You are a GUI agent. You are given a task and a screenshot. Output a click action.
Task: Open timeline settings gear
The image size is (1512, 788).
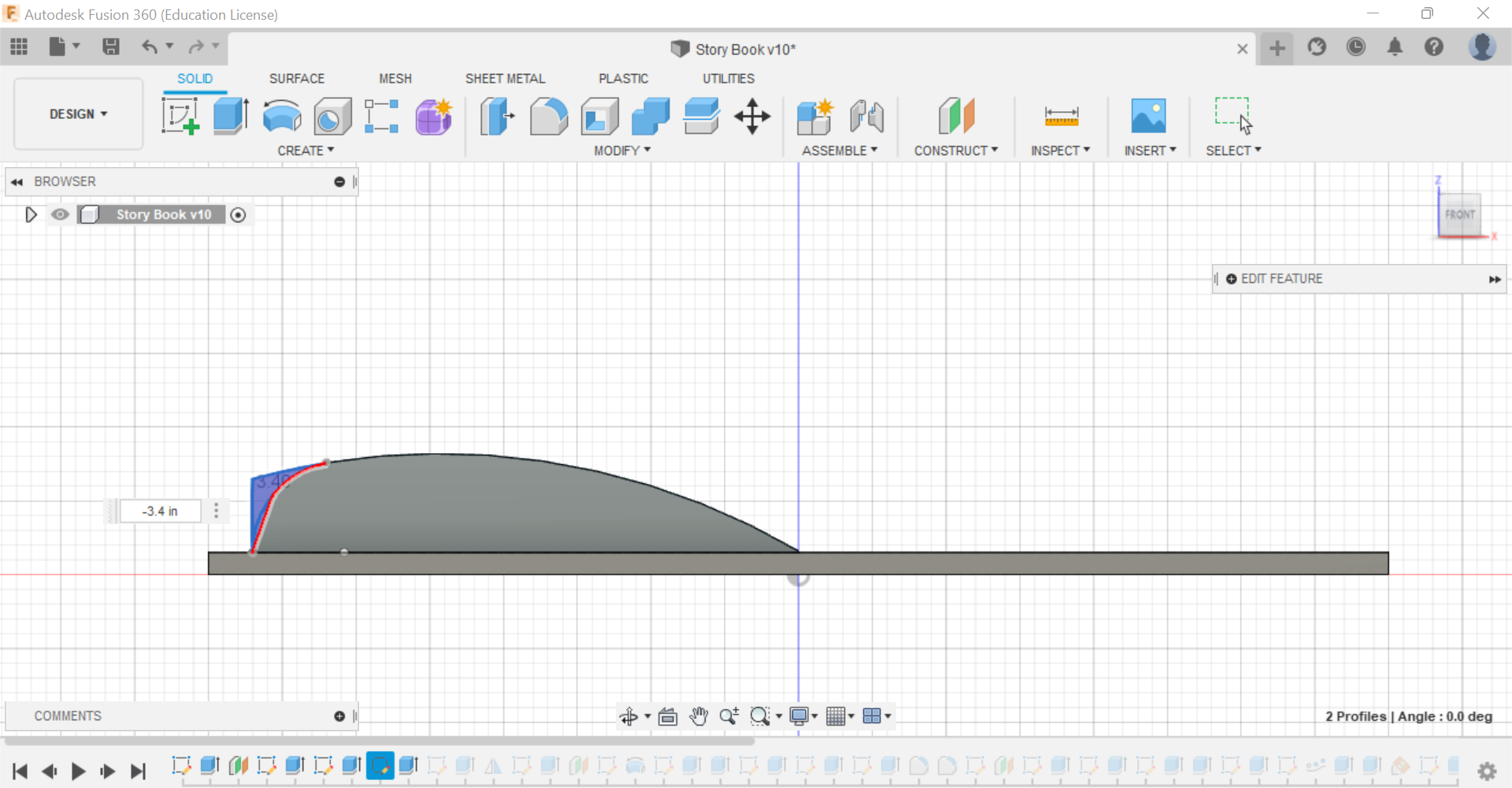[x=1487, y=771]
